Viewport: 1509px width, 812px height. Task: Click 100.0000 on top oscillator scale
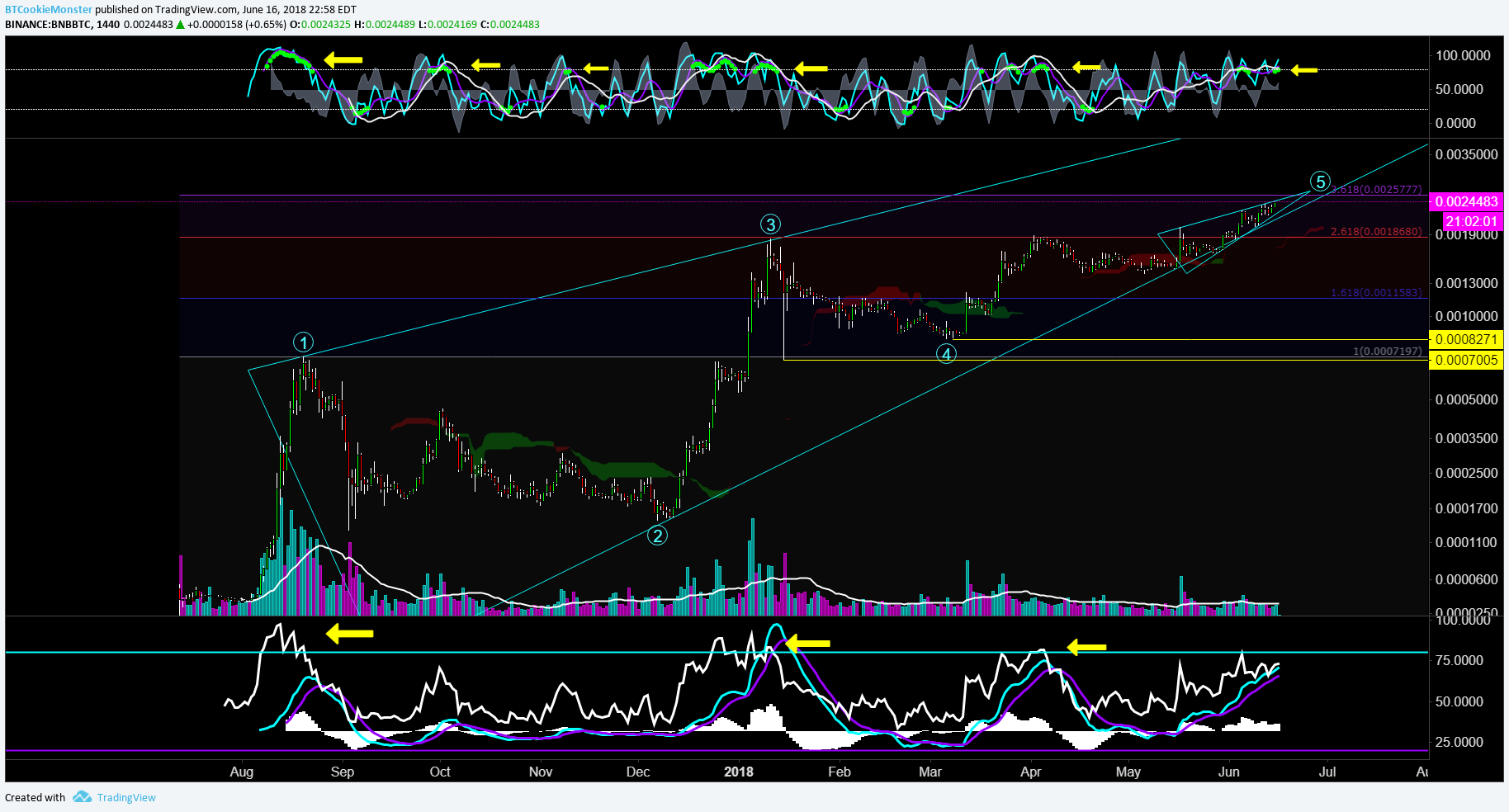[x=1463, y=55]
